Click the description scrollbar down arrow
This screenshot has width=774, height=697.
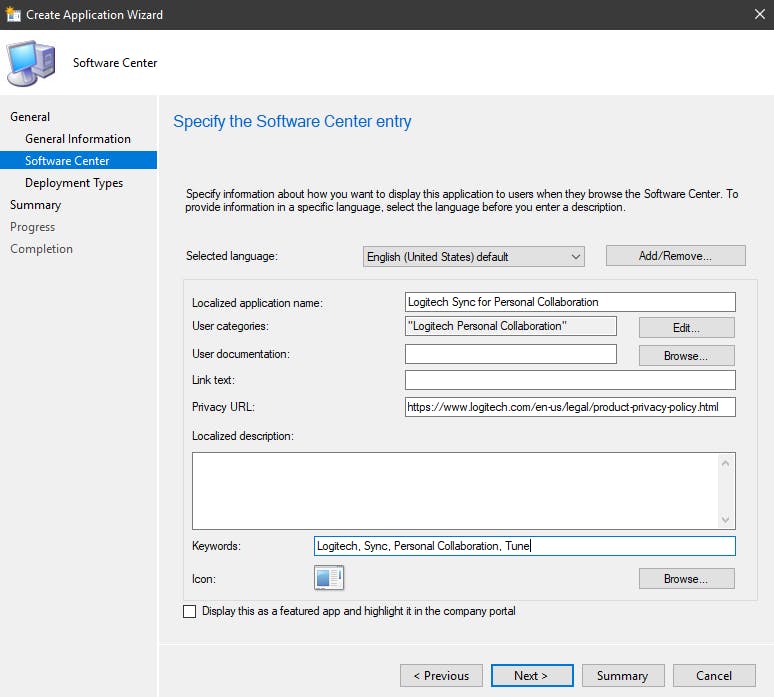[x=725, y=519]
